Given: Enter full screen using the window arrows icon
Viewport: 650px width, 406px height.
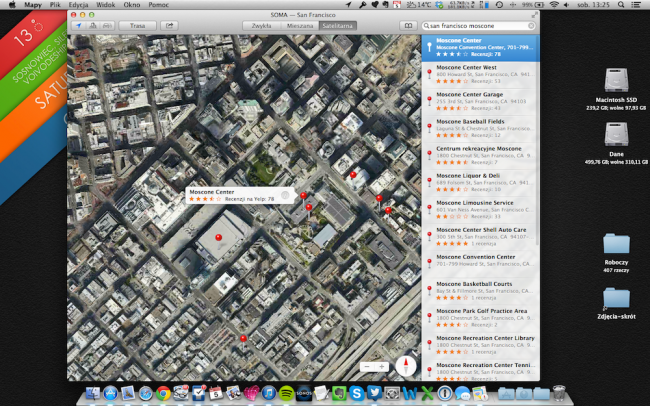Looking at the screenshot, I should pos(535,15).
